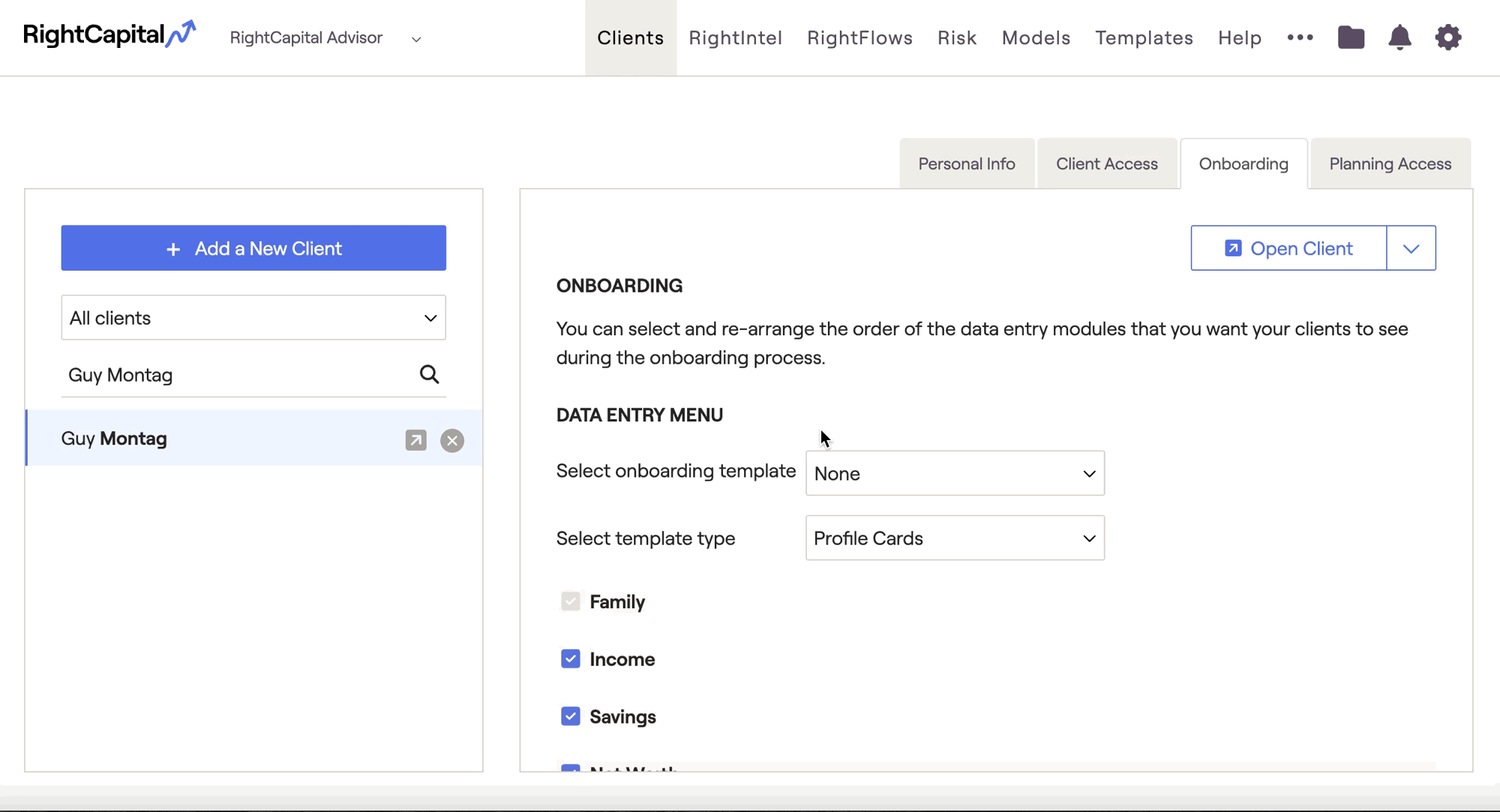Open the All clients filter dropdown

click(253, 317)
